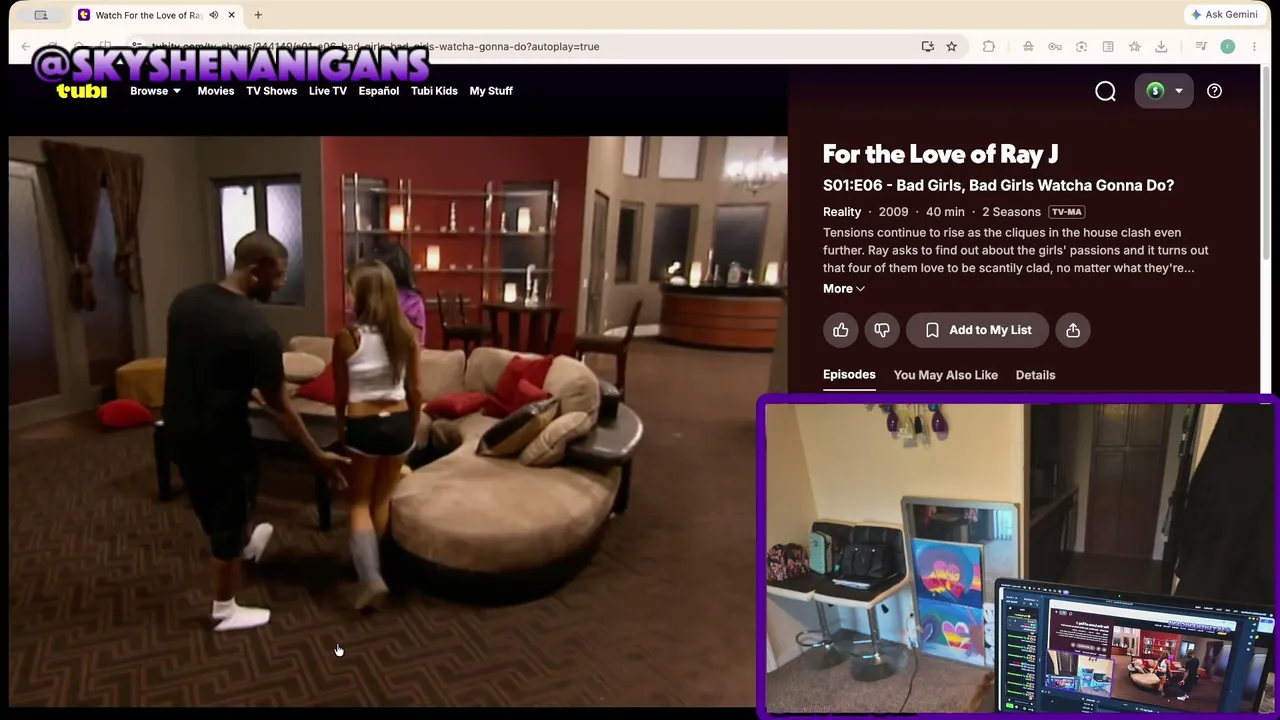Image resolution: width=1280 pixels, height=720 pixels.
Task: Click the show title For the Love of Ray J
Action: pos(940,154)
